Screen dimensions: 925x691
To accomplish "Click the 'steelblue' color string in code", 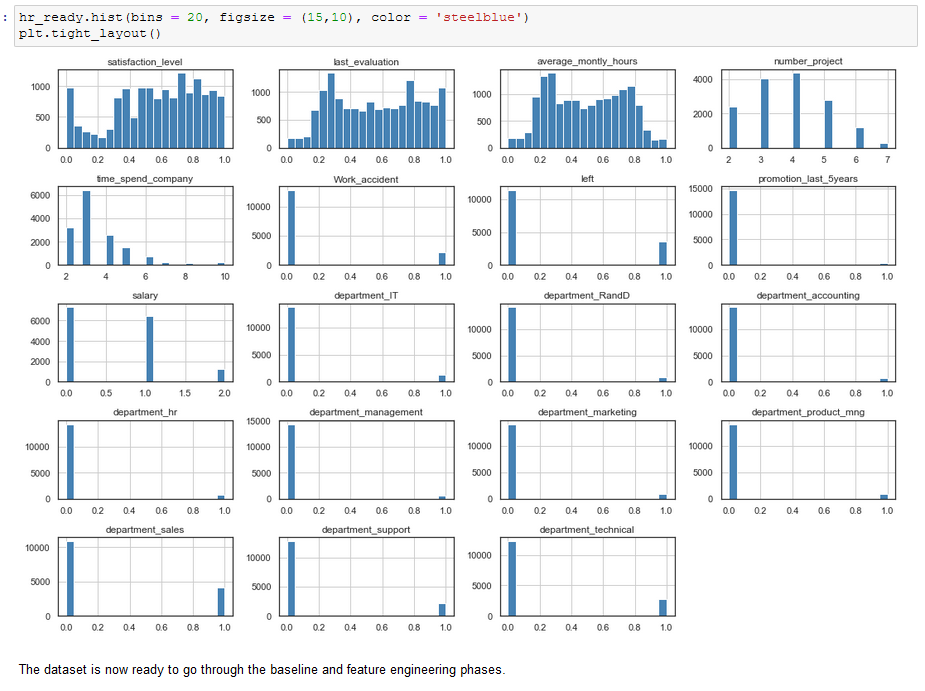I will [x=478, y=17].
